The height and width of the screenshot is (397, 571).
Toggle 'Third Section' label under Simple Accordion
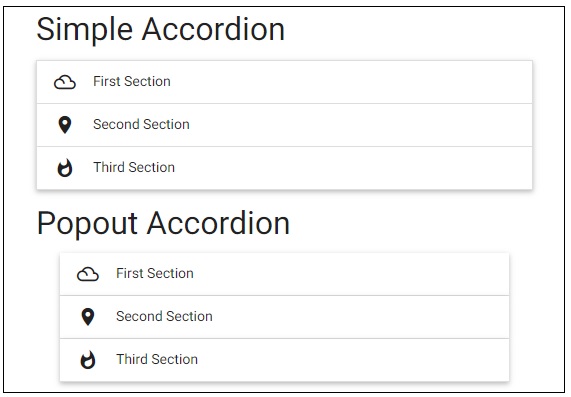(x=134, y=167)
